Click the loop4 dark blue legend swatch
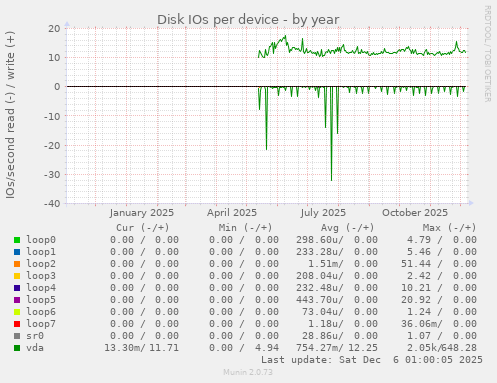 tap(17, 288)
